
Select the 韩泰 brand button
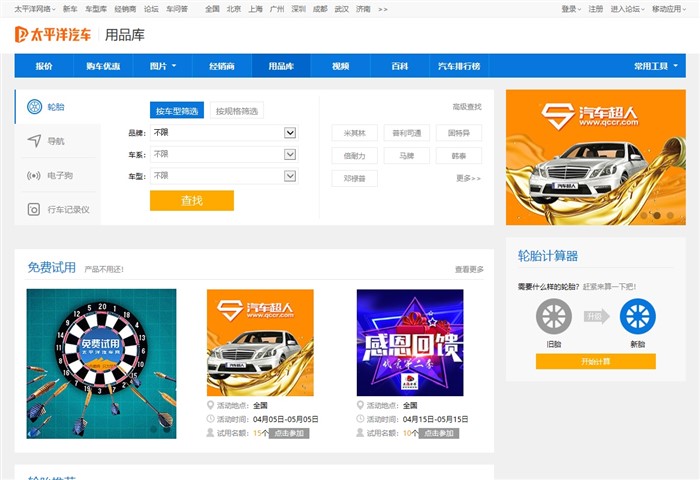459,156
